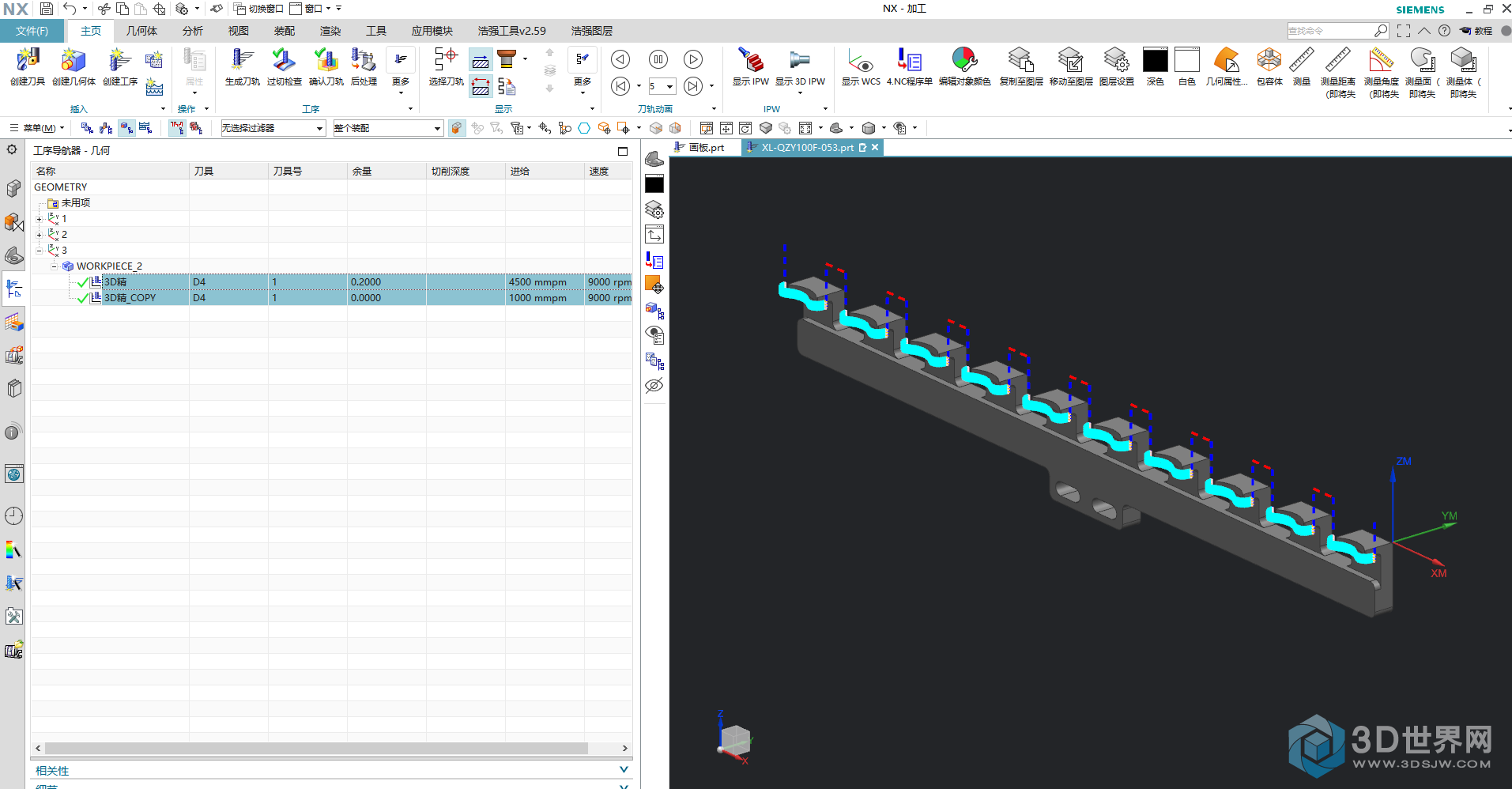Switch to 浩强工具v2.59 ribbon tab
The image size is (1512, 789).
click(x=511, y=31)
